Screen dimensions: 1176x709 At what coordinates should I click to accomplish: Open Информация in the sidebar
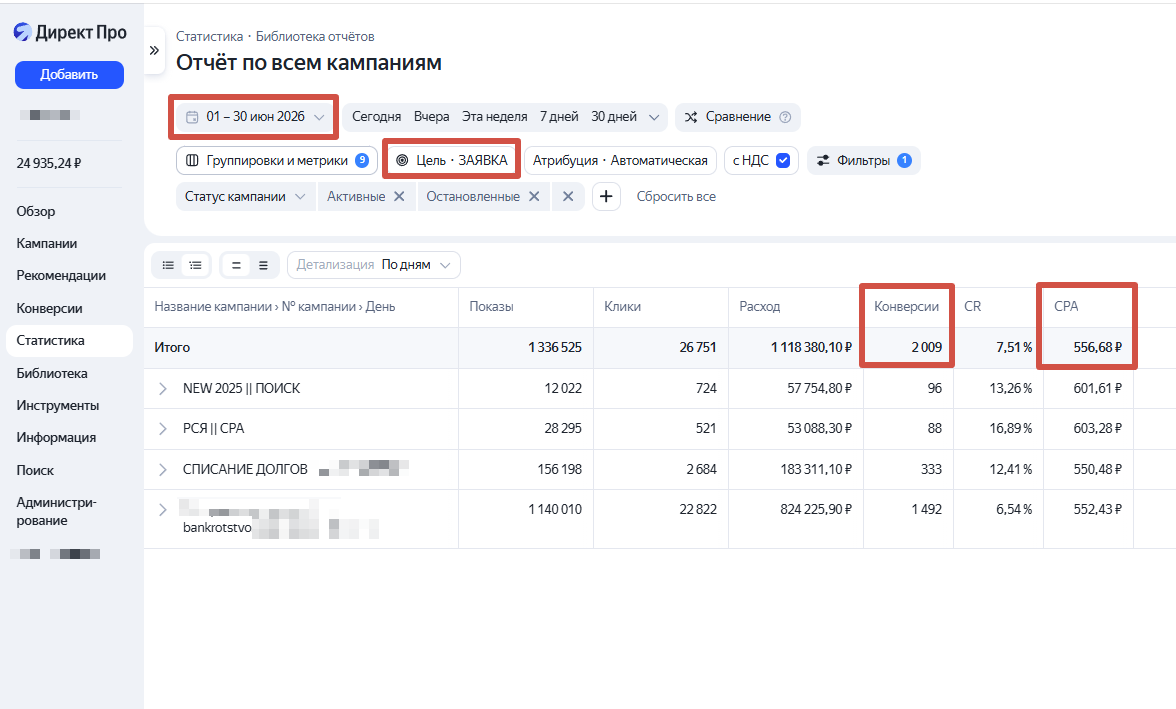(56, 438)
